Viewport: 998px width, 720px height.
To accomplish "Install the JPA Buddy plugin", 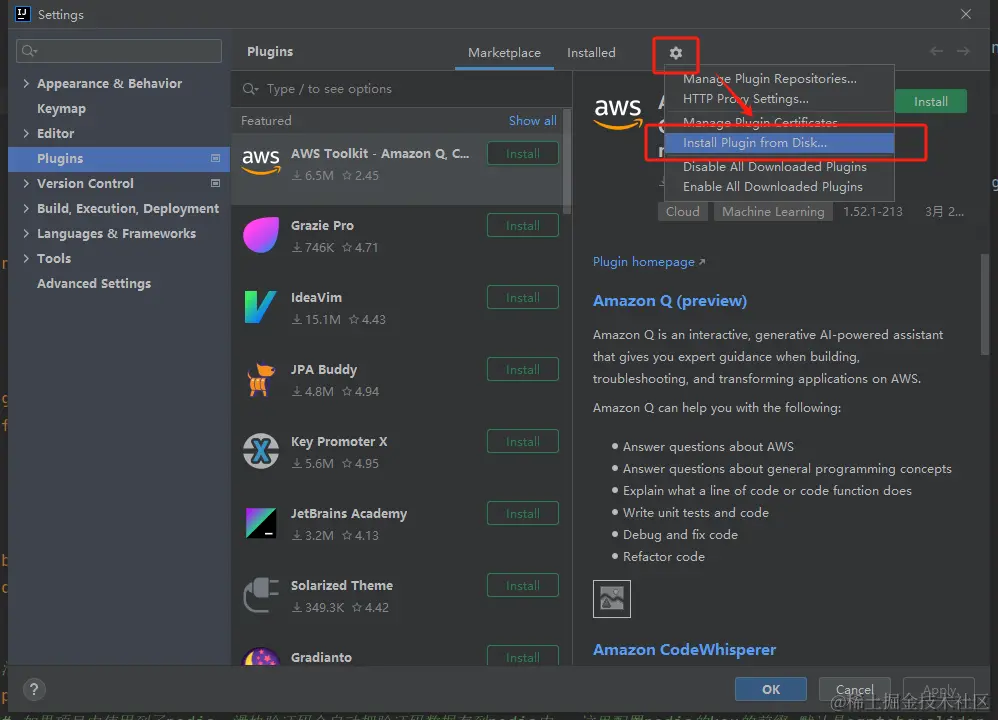I will (523, 369).
